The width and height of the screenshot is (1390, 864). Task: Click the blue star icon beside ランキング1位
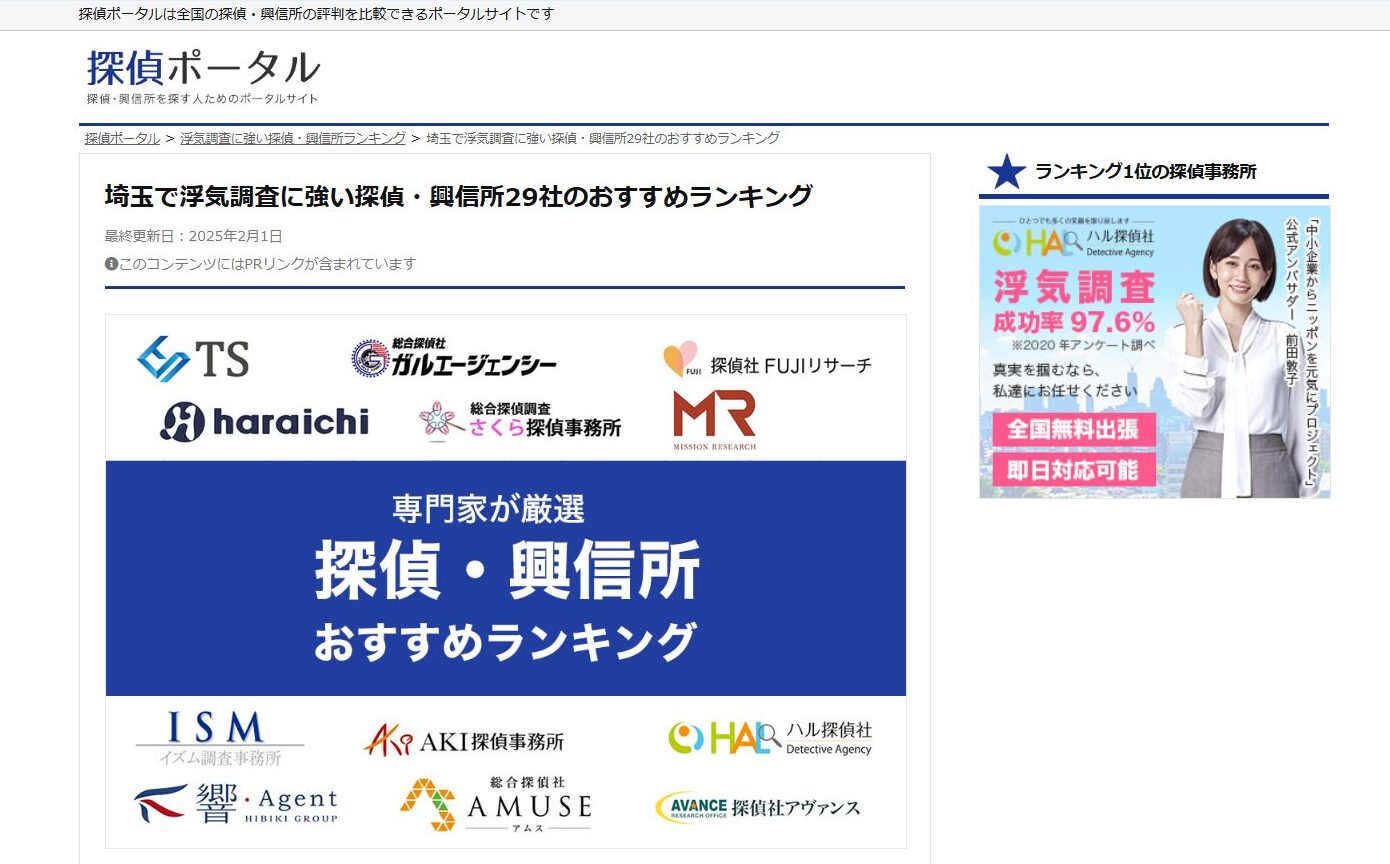(x=1006, y=171)
